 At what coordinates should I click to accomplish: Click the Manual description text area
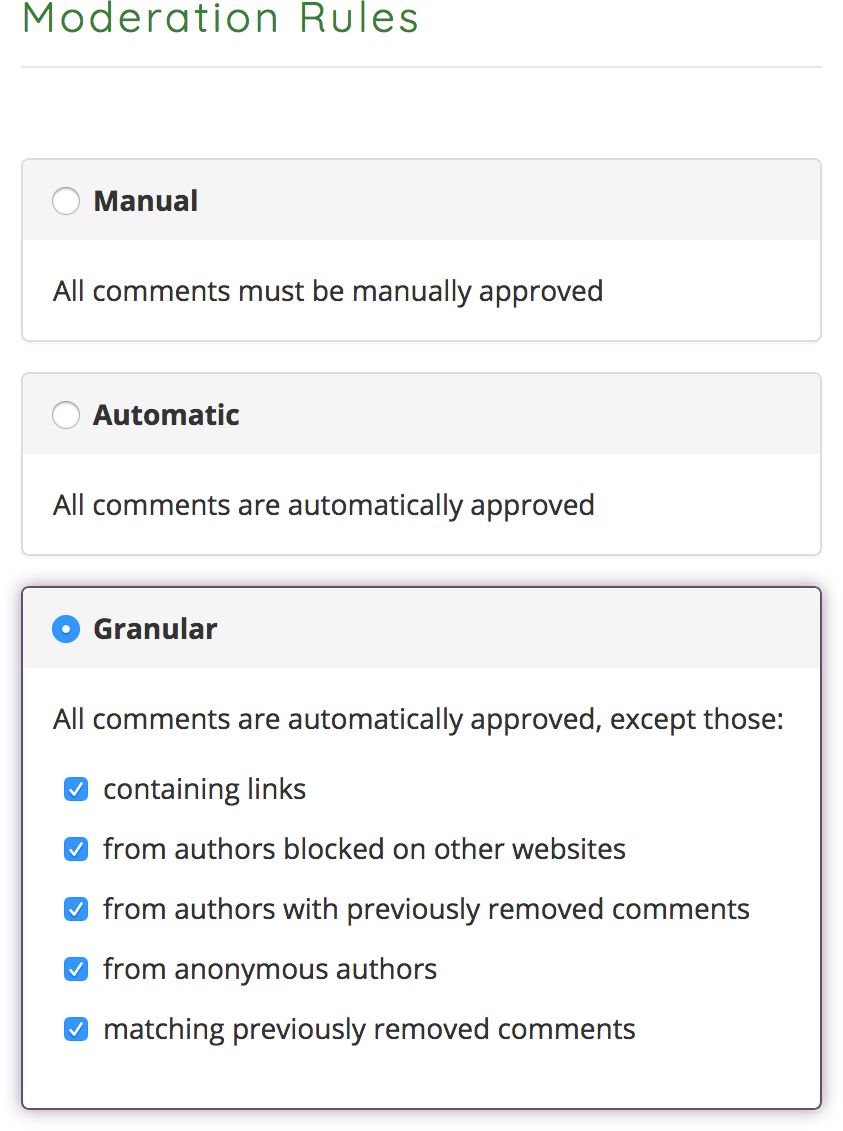(x=328, y=291)
